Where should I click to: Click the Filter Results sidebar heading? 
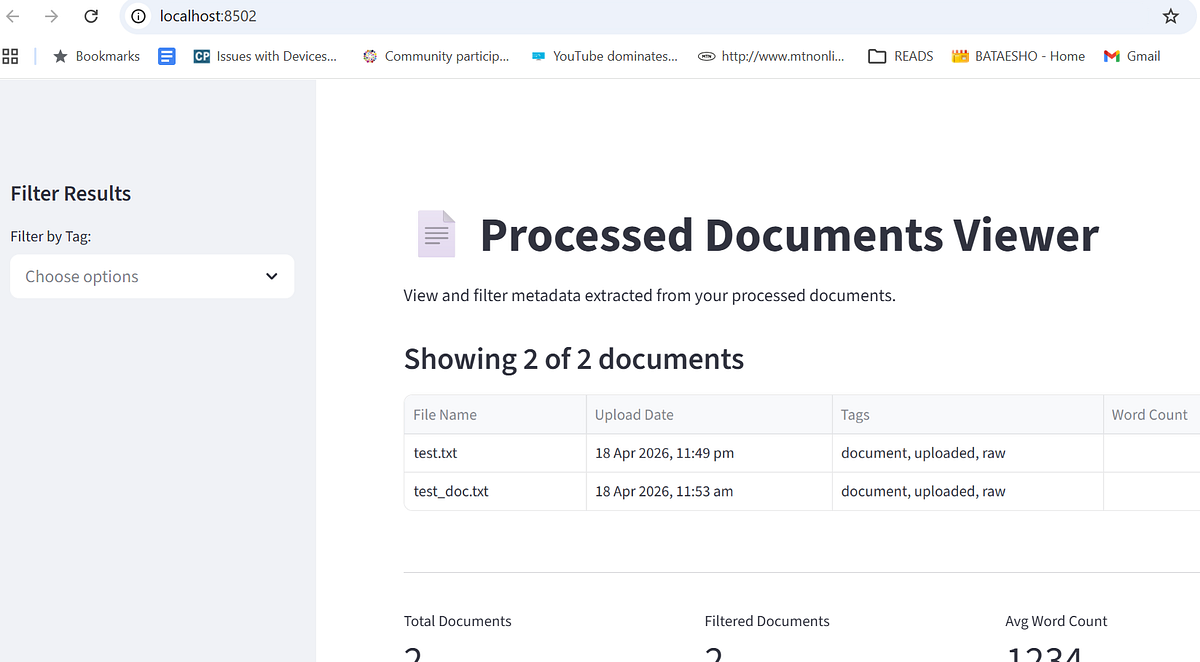click(x=71, y=193)
